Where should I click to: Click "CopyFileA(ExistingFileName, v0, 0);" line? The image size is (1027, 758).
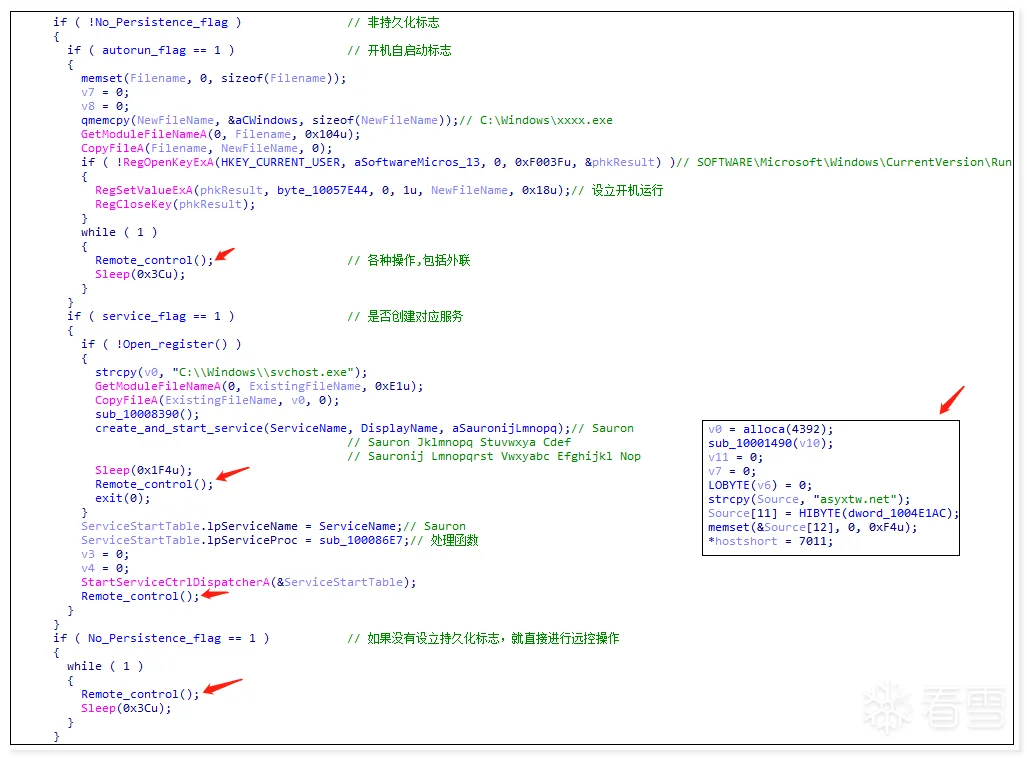point(217,400)
